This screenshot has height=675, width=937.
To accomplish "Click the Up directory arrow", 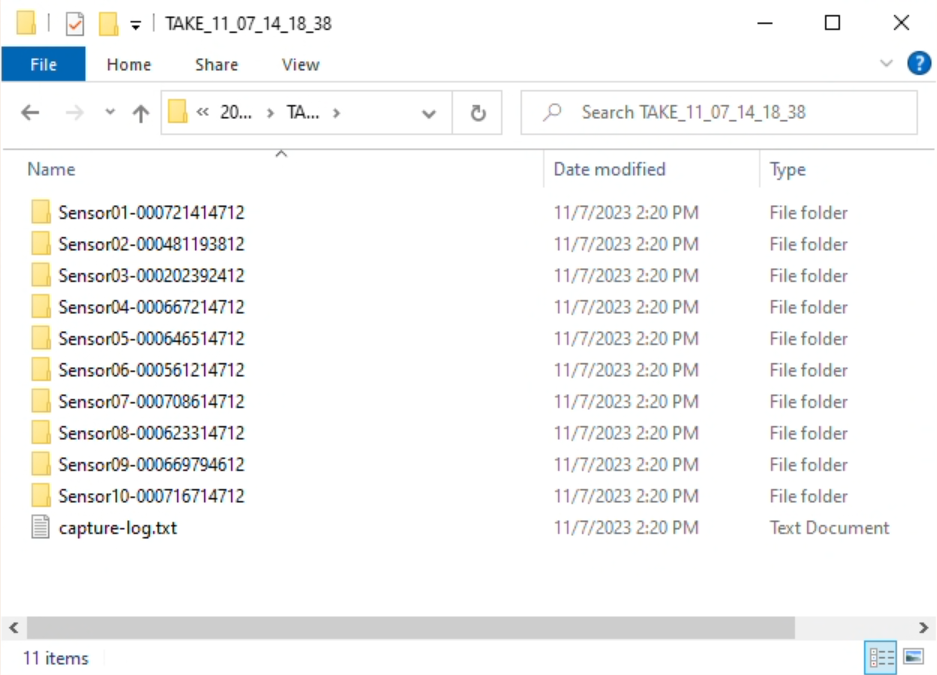I will (141, 113).
